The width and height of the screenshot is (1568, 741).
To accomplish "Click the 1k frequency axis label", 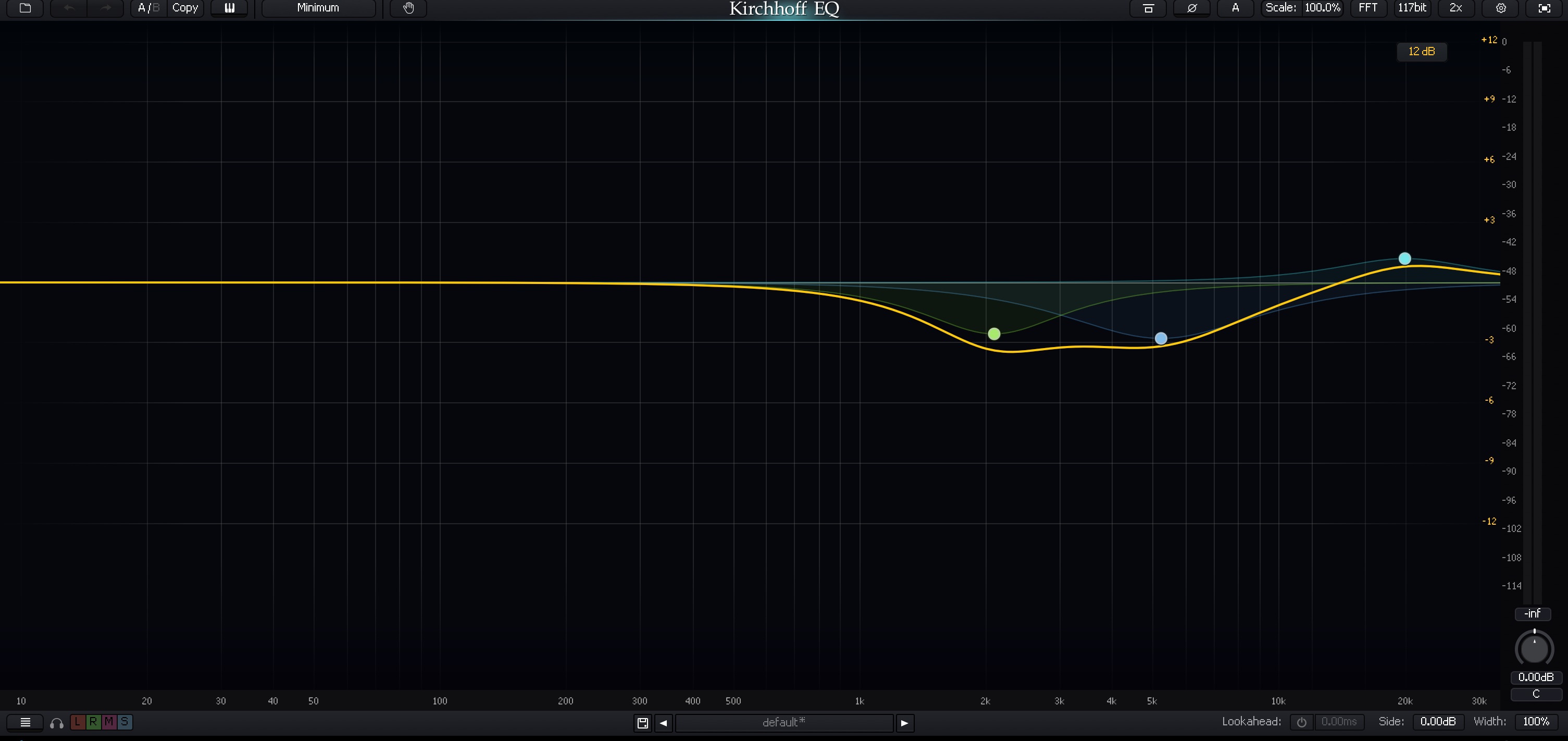I will point(860,701).
